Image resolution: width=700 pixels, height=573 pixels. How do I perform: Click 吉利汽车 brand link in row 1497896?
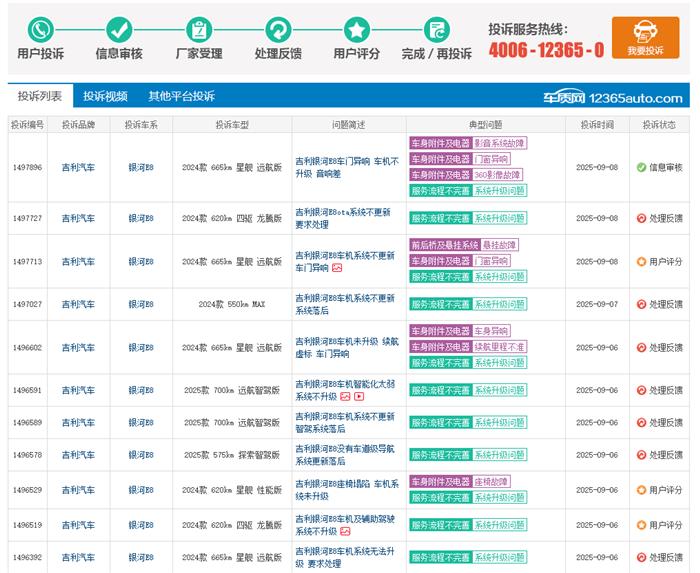(78, 167)
